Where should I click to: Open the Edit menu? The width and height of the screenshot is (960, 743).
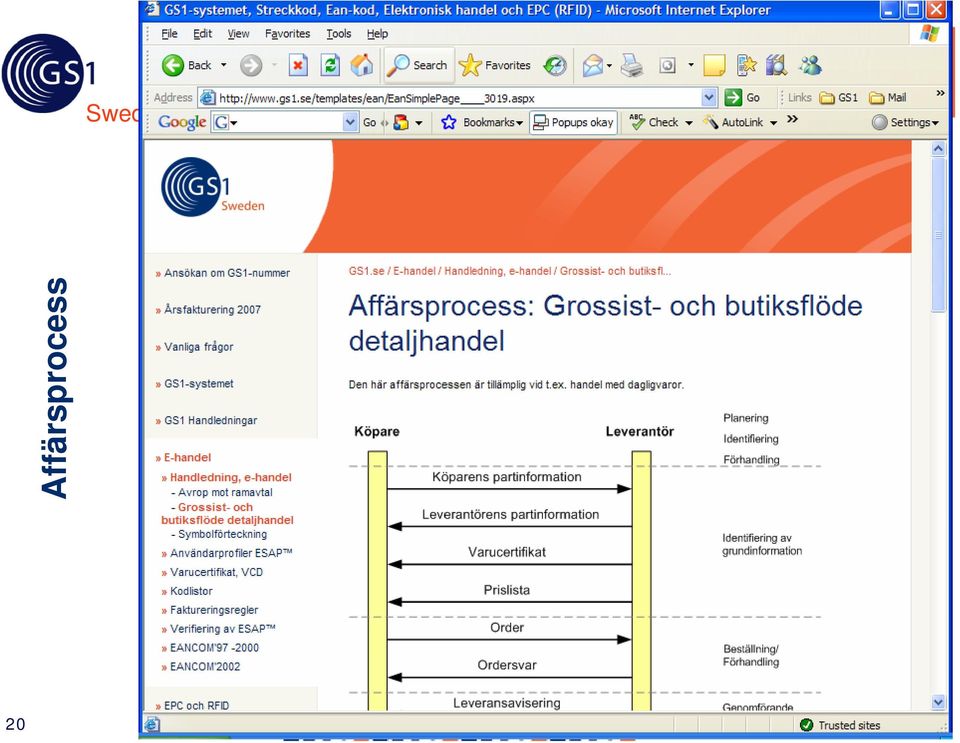(202, 34)
